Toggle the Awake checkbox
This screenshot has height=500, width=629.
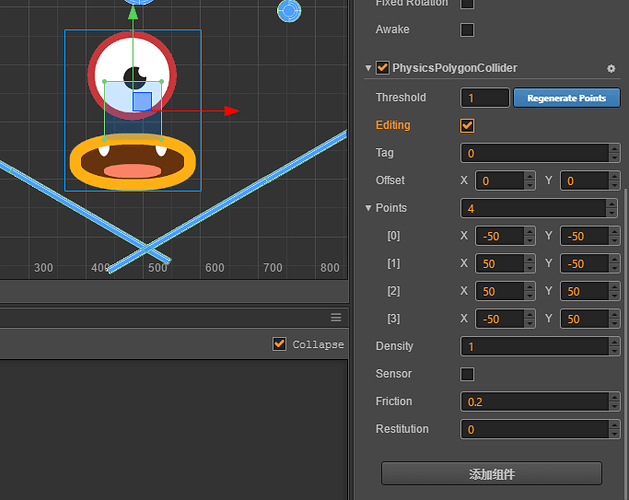[x=467, y=30]
